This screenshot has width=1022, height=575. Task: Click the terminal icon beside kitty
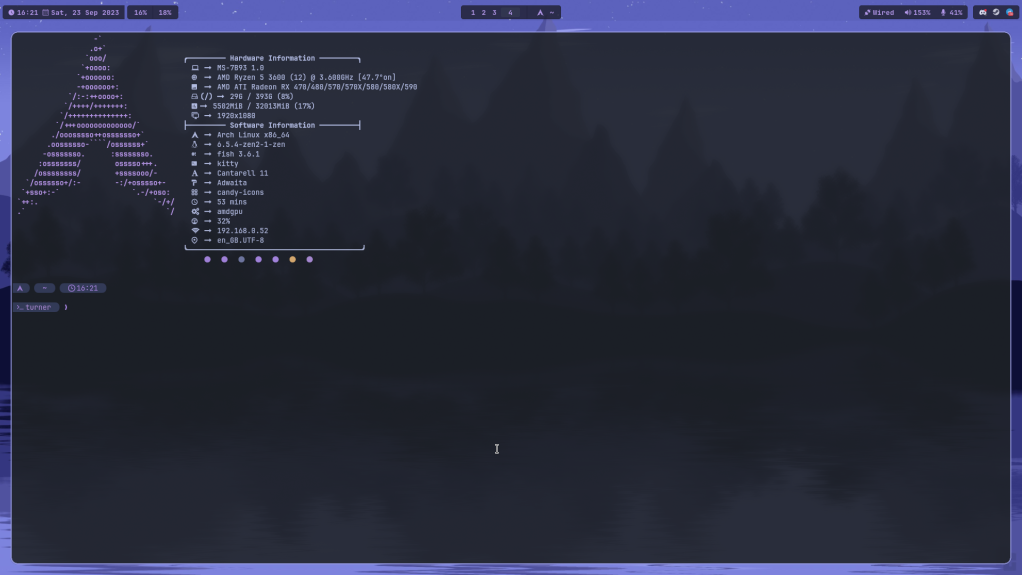coord(194,164)
